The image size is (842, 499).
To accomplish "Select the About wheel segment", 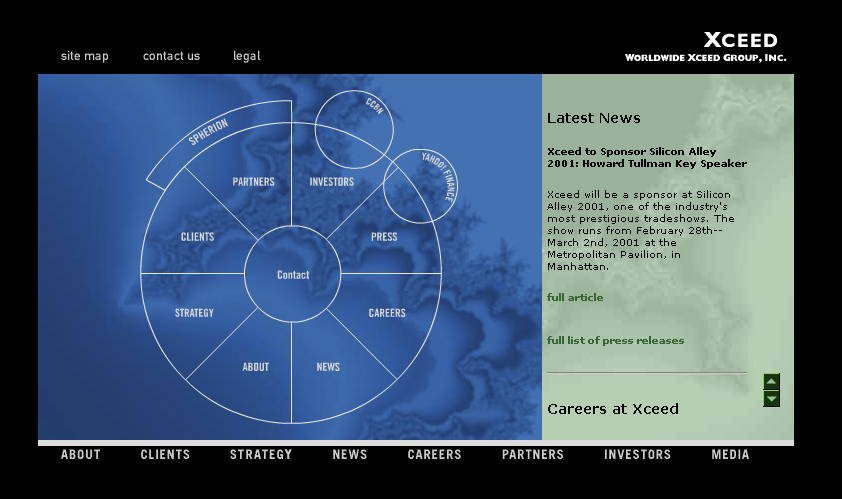I will click(255, 367).
